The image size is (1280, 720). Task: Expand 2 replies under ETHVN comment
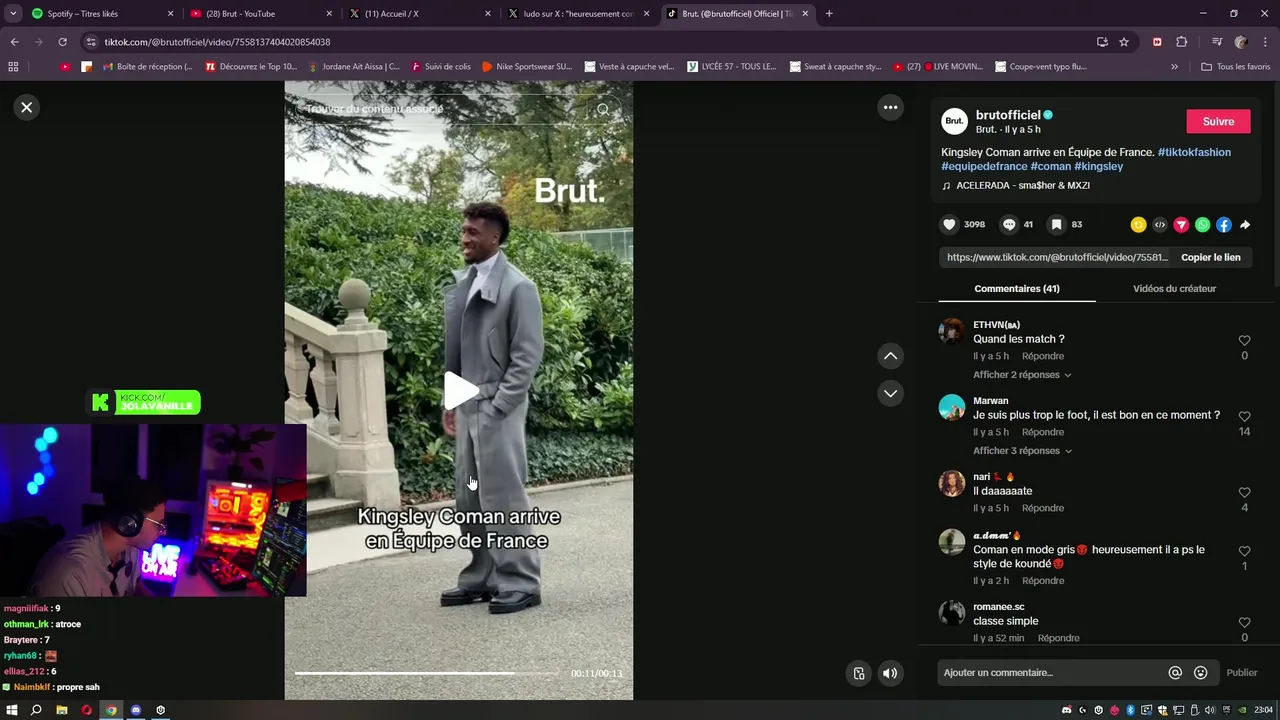pos(1022,375)
